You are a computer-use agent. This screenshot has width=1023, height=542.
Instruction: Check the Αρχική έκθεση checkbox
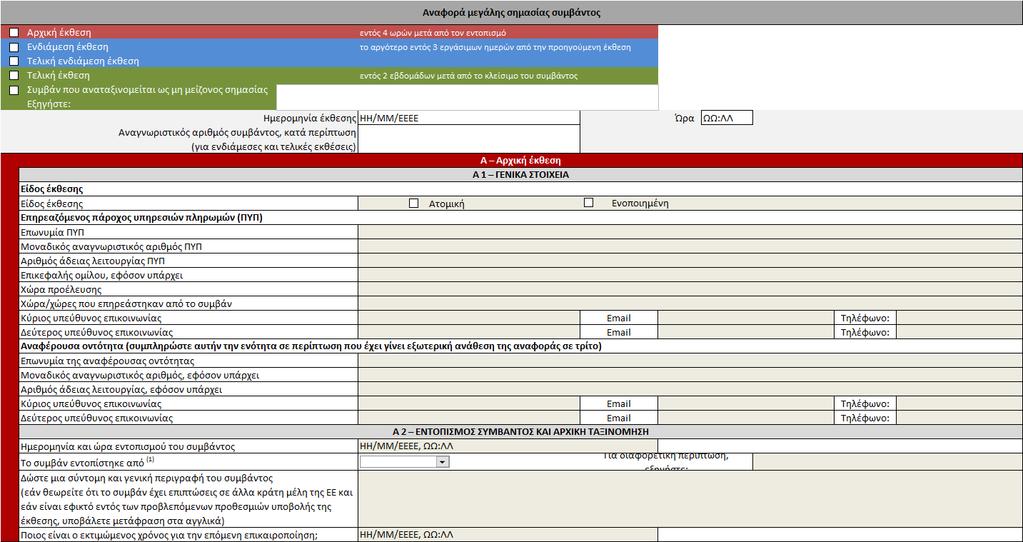(x=14, y=33)
